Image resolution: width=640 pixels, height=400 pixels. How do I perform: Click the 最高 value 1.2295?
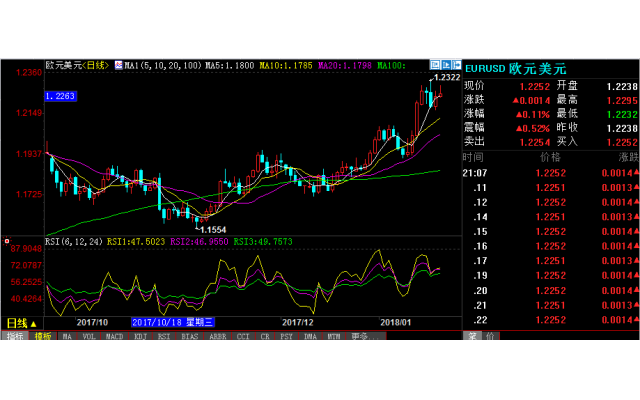pos(622,100)
